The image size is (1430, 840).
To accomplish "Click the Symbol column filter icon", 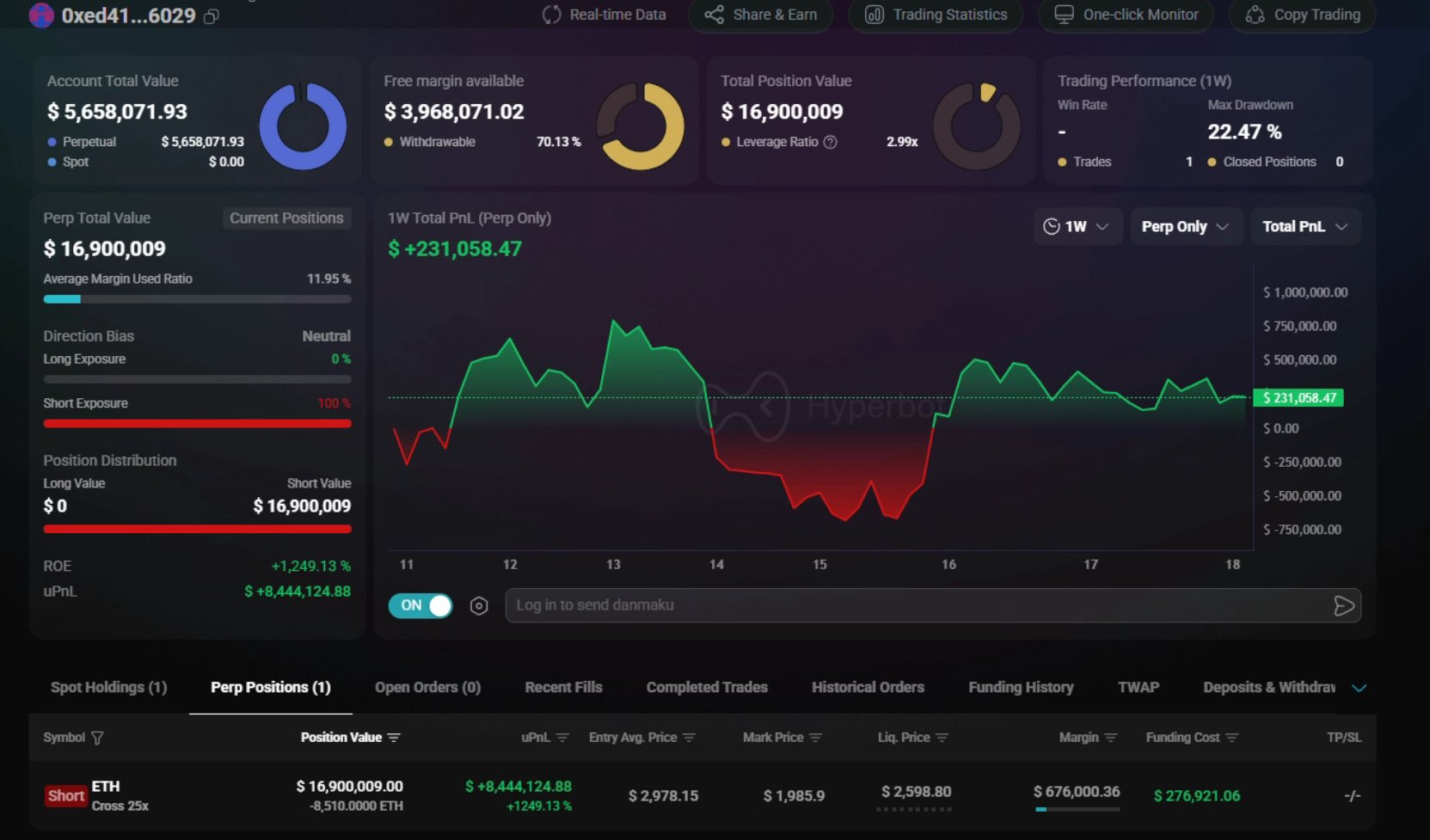I will tap(97, 738).
